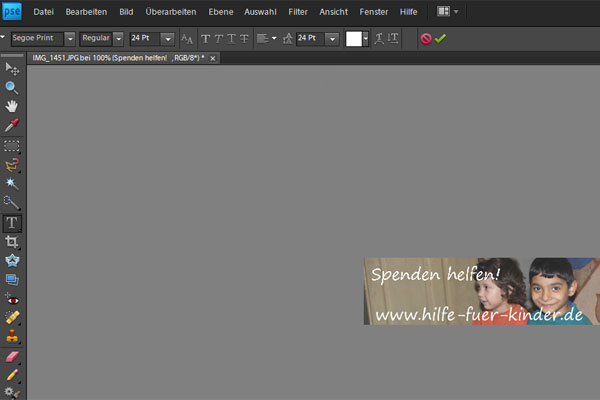Open the Filter menu
This screenshot has height=400, width=600.
[x=298, y=11]
